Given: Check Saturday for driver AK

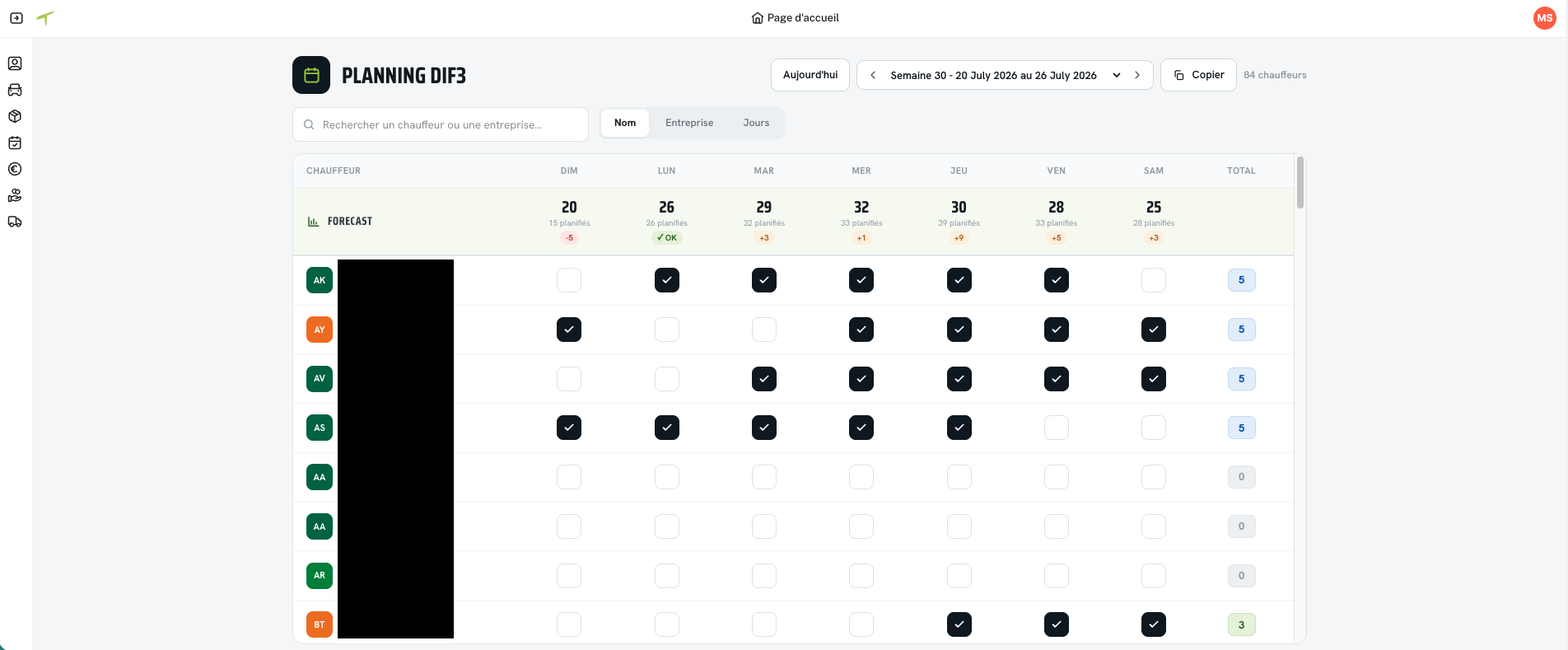Looking at the screenshot, I should click(x=1154, y=280).
